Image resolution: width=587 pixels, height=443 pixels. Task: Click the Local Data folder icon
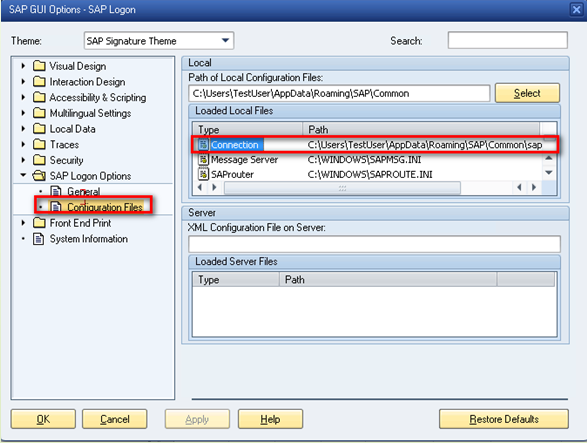point(39,129)
